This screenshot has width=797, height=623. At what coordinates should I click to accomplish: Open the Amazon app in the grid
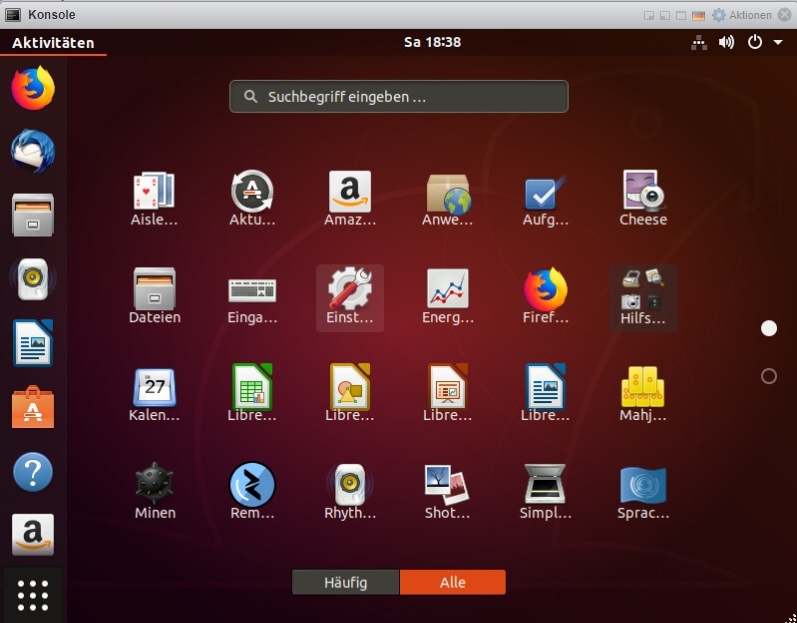coord(350,199)
